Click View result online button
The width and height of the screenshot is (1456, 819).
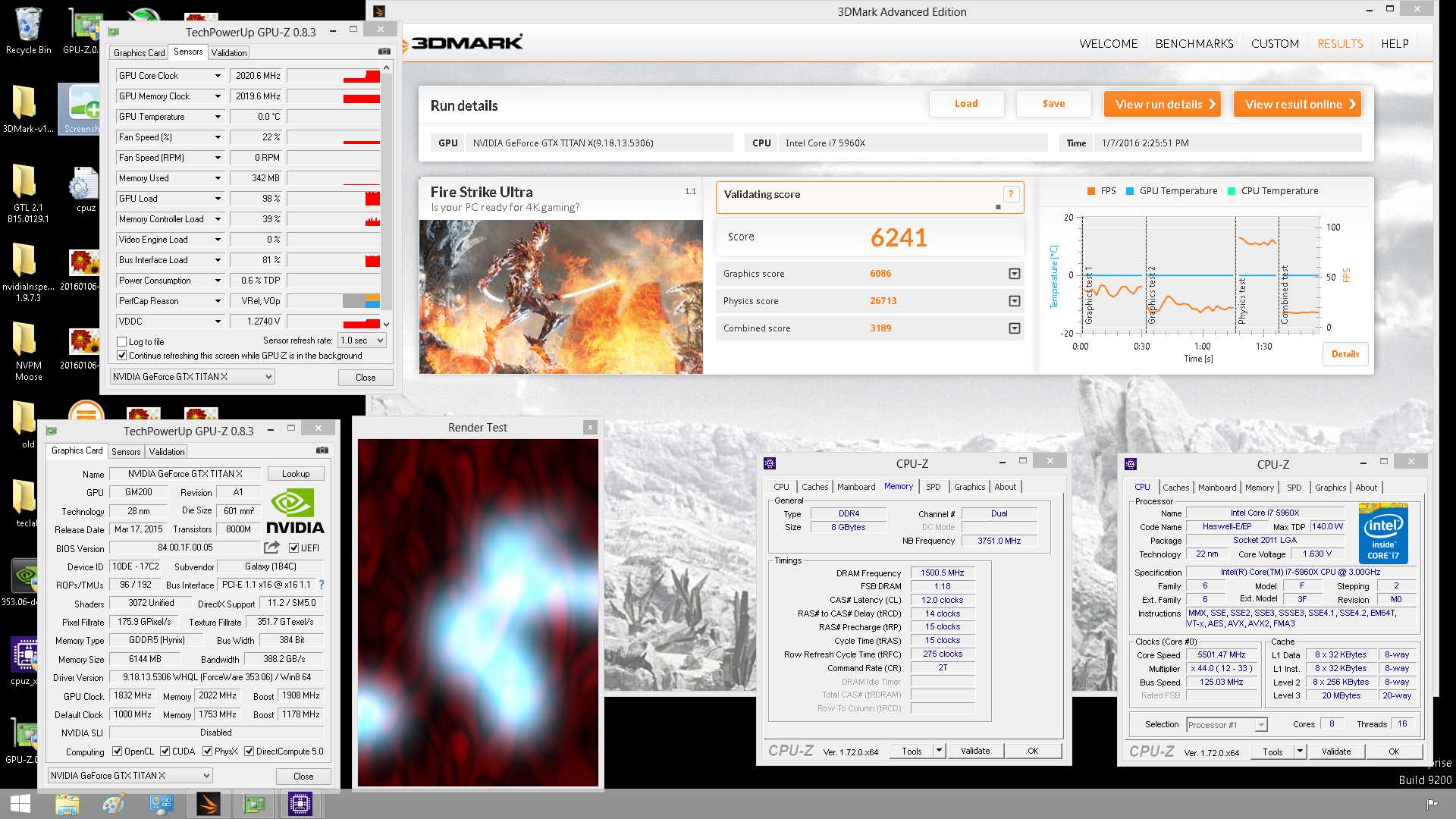click(x=1297, y=104)
